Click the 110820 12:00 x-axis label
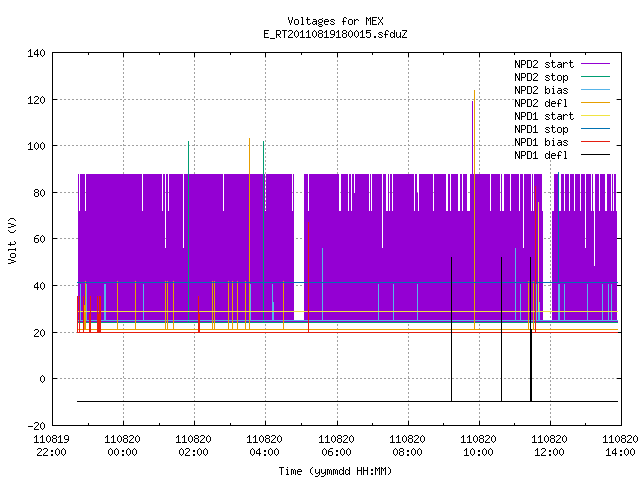 [549, 446]
